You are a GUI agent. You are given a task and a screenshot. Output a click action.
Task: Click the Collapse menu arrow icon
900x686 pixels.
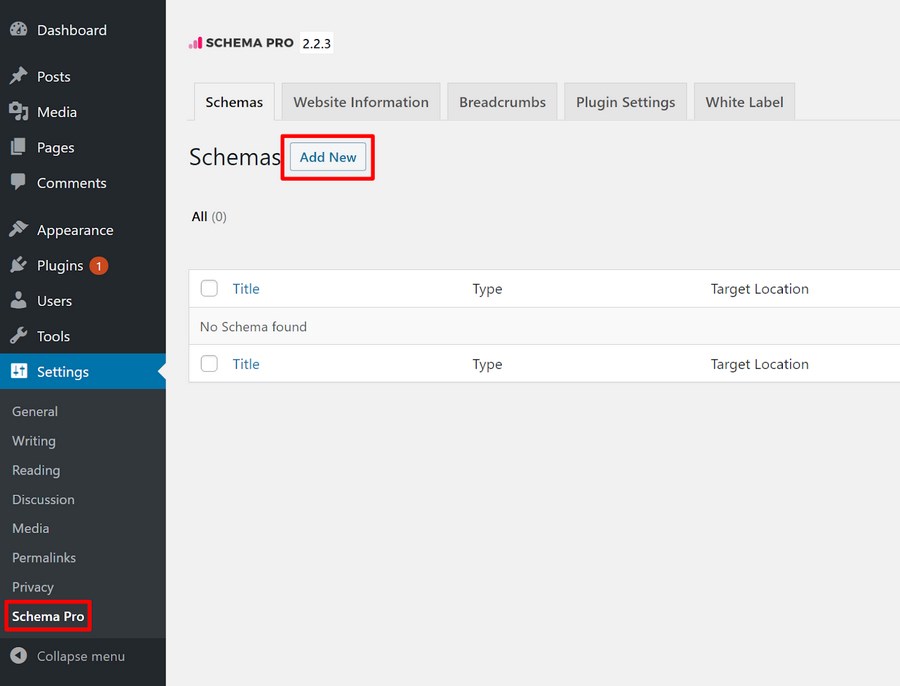(18, 656)
